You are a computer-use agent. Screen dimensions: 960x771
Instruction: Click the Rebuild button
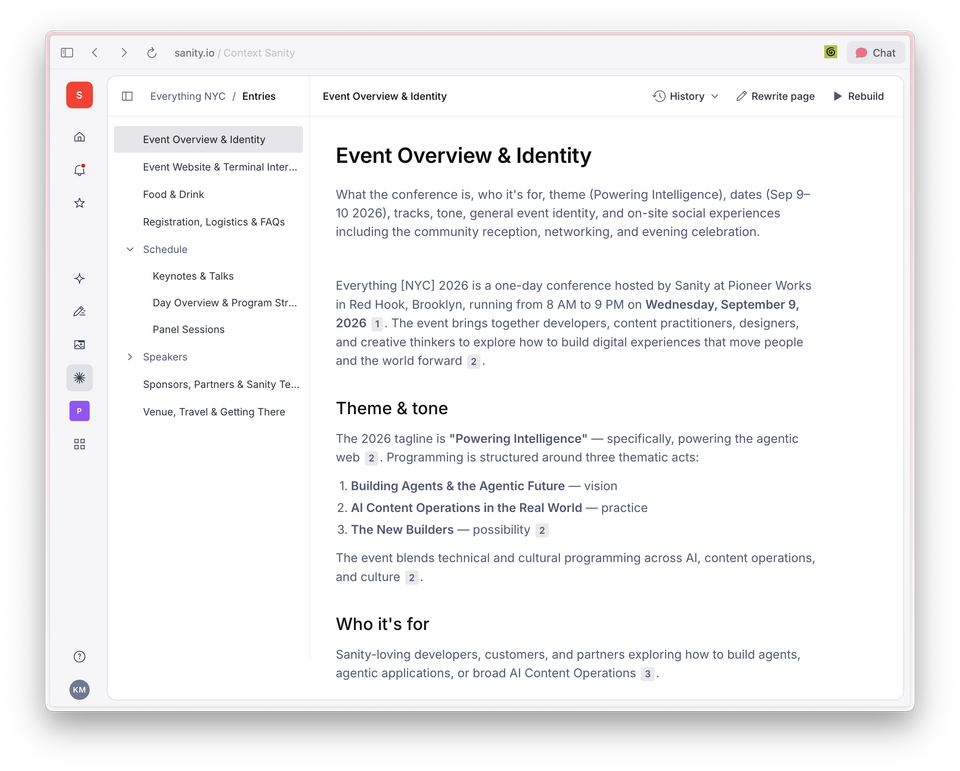pyautogui.click(x=858, y=96)
